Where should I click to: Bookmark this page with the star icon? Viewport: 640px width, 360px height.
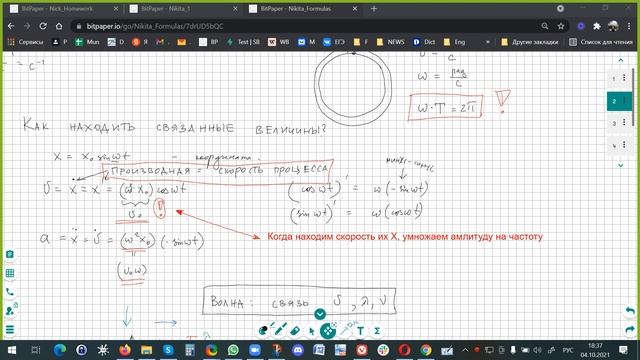(561, 26)
